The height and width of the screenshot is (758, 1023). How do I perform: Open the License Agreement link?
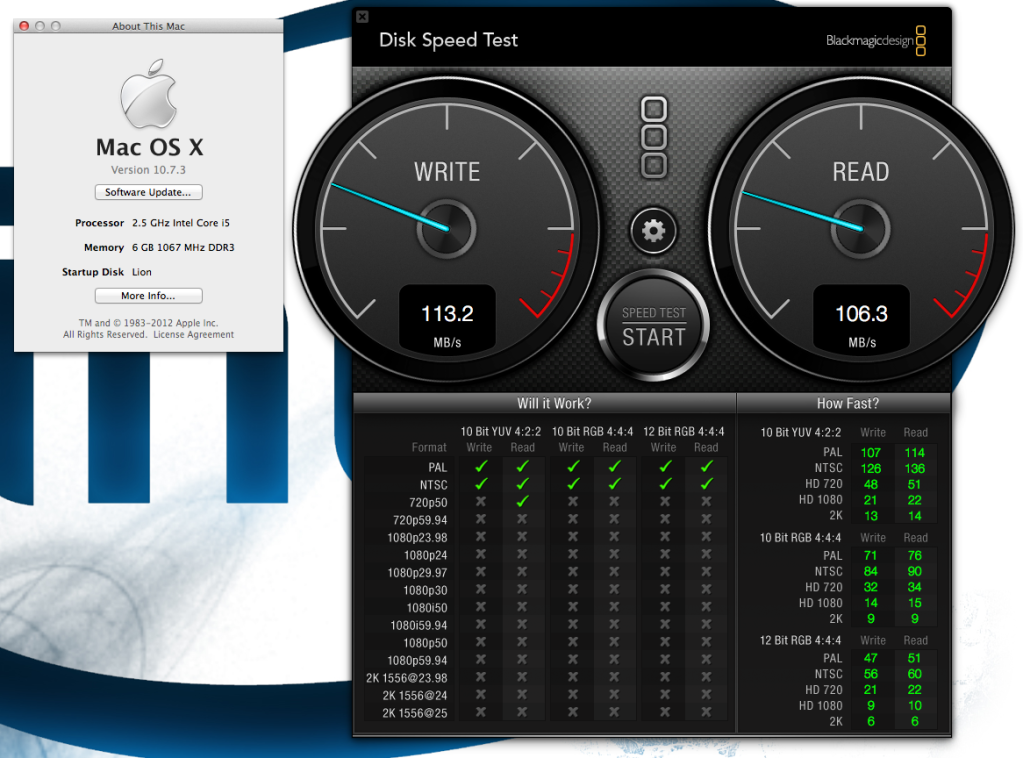coord(193,335)
